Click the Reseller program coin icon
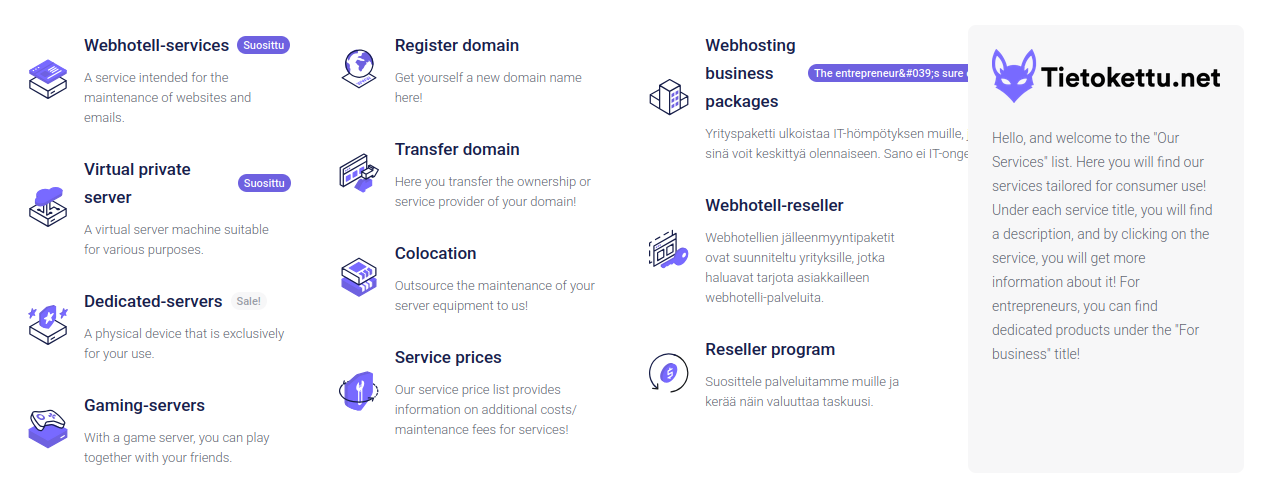1272x498 pixels. click(668, 372)
